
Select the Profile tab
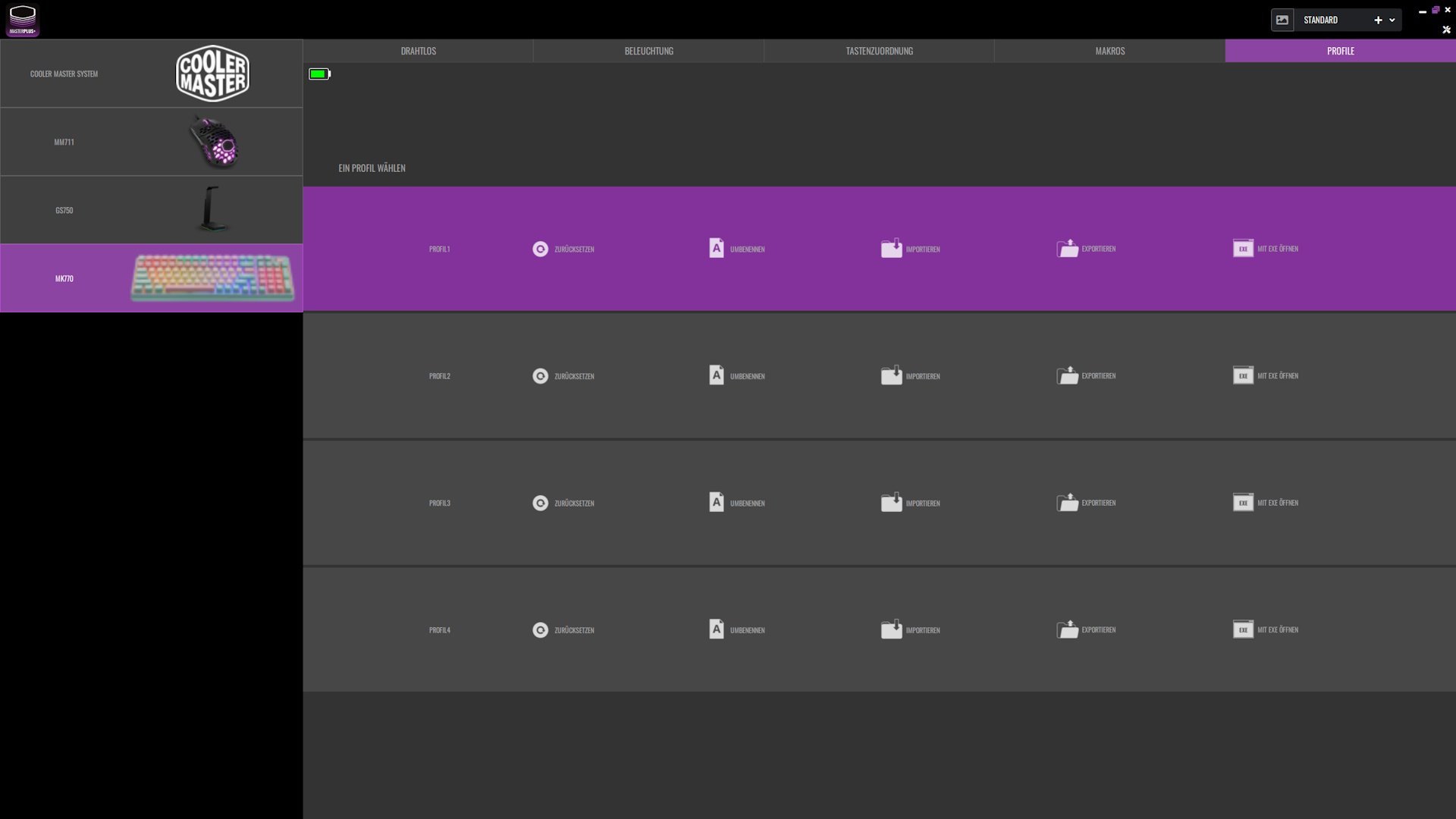(1340, 51)
